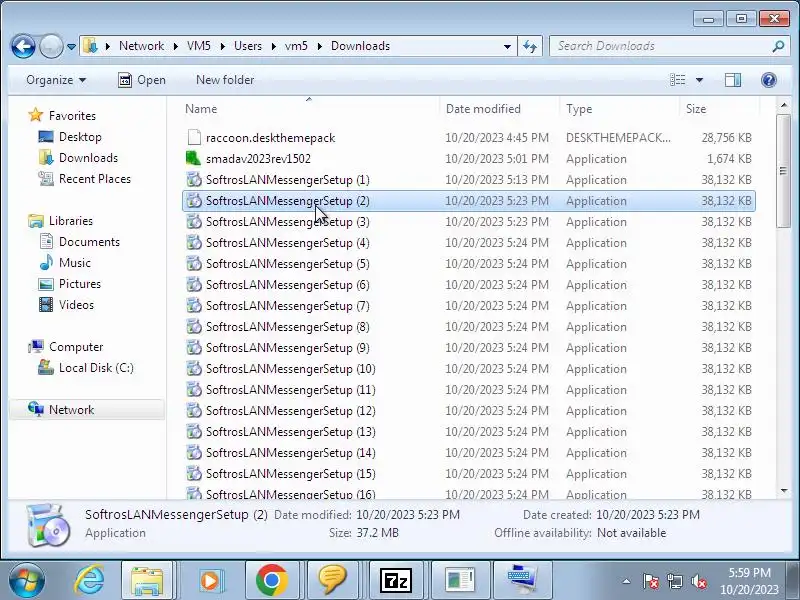The width and height of the screenshot is (800, 600).
Task: Launch Google Chrome from taskbar
Action: (x=271, y=581)
